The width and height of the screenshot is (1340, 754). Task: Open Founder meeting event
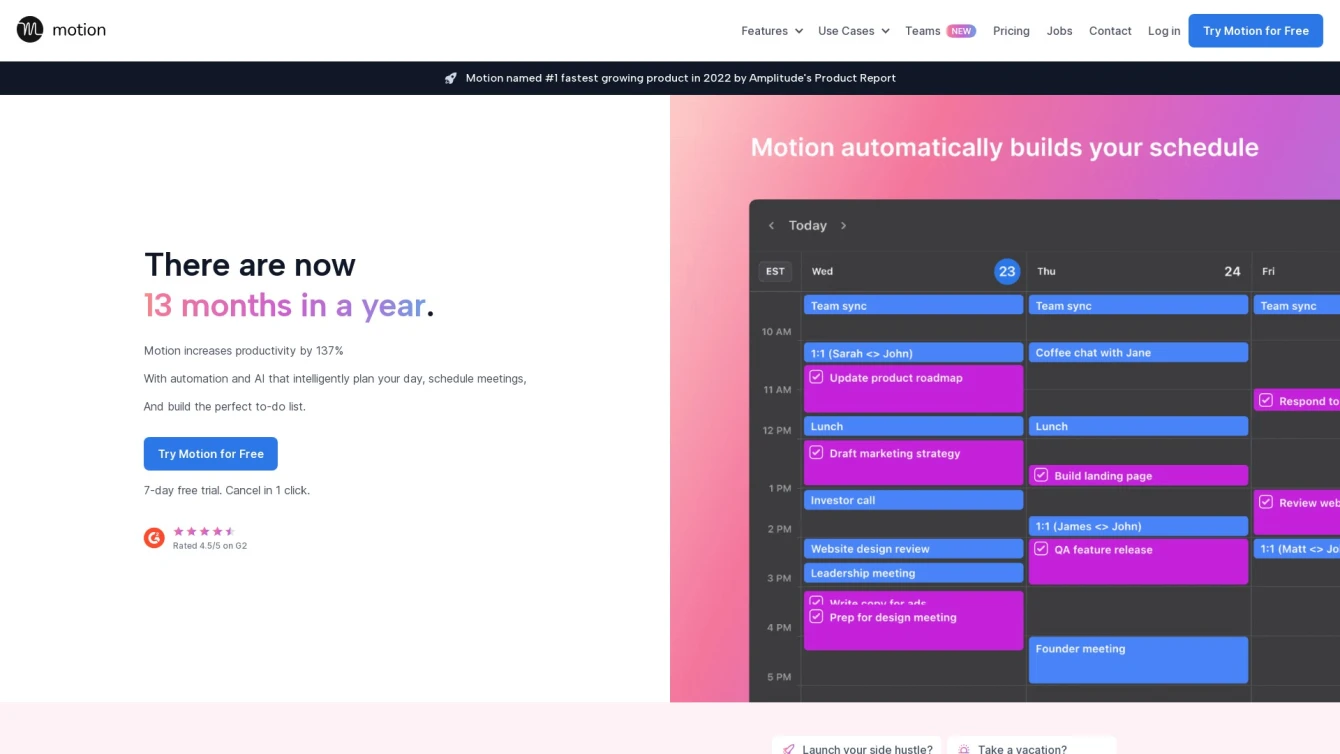[1138, 660]
